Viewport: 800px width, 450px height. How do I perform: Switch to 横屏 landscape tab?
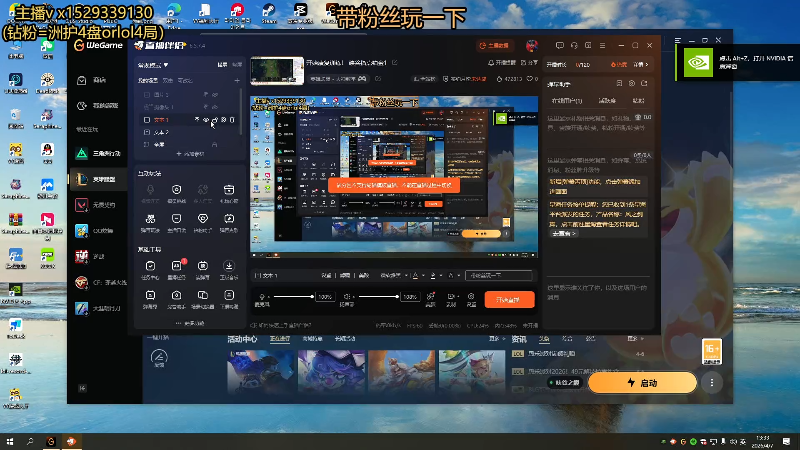[222, 65]
